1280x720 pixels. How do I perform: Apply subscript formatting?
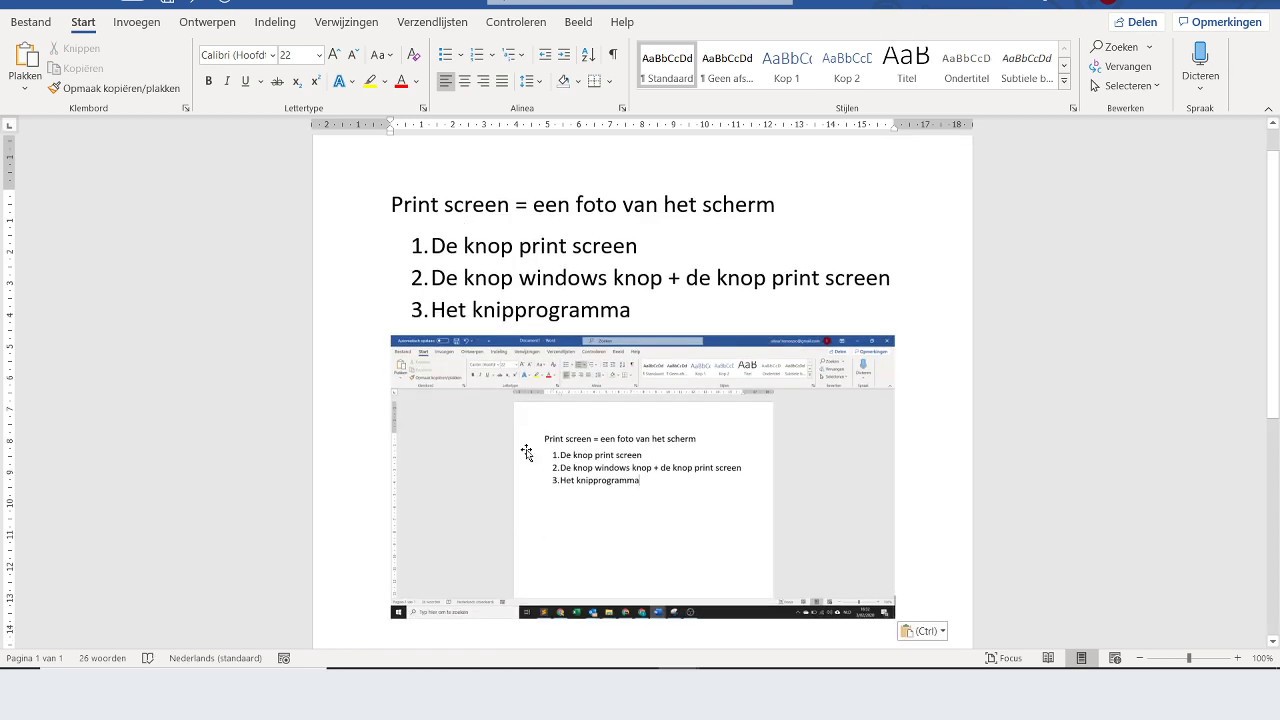point(297,81)
